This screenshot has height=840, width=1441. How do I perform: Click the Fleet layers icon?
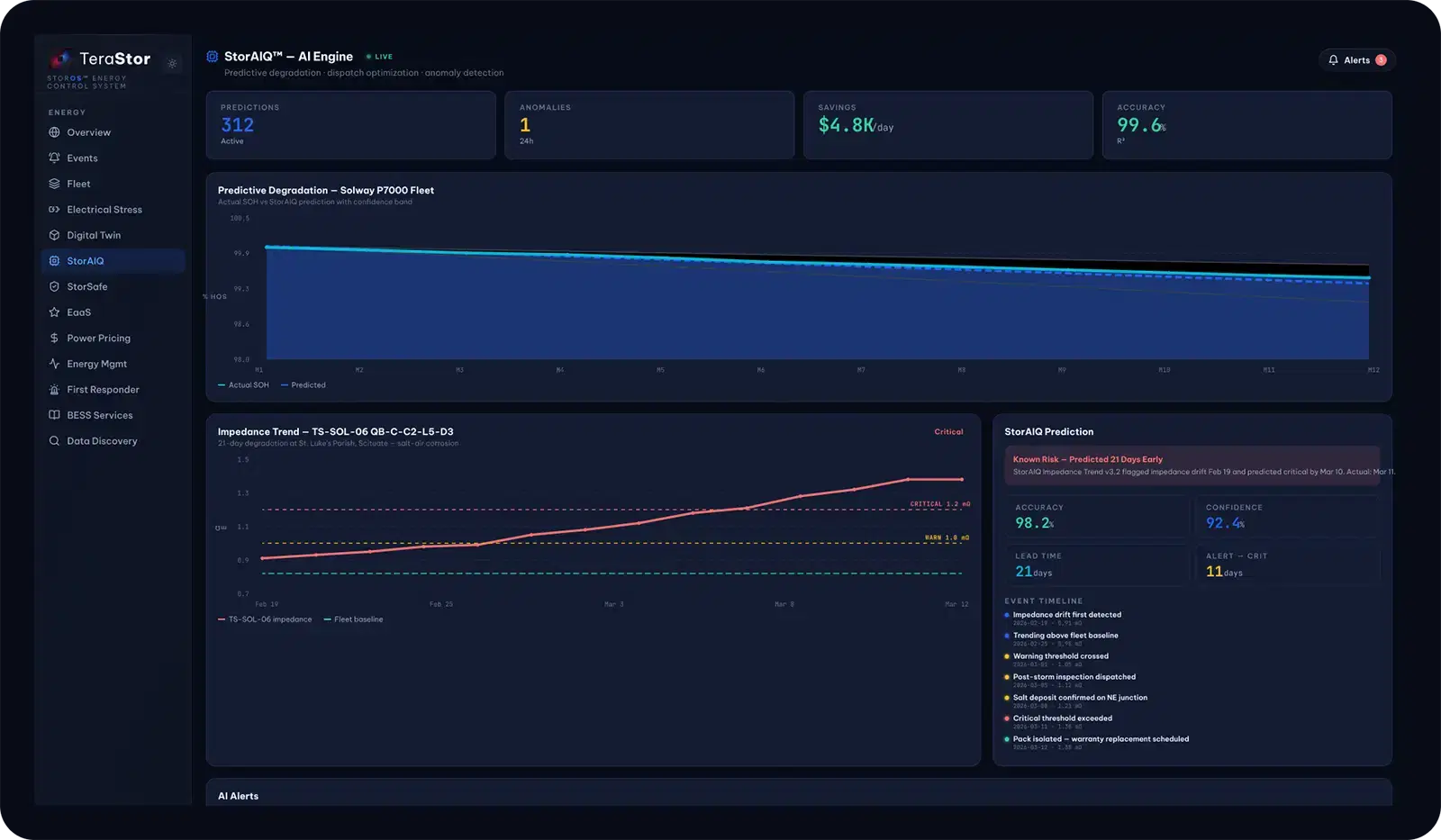click(x=54, y=184)
